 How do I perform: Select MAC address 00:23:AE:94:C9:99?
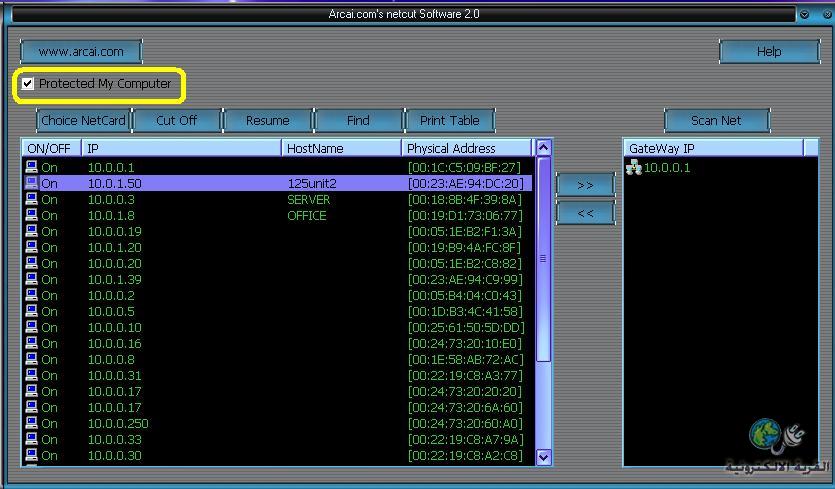point(464,279)
